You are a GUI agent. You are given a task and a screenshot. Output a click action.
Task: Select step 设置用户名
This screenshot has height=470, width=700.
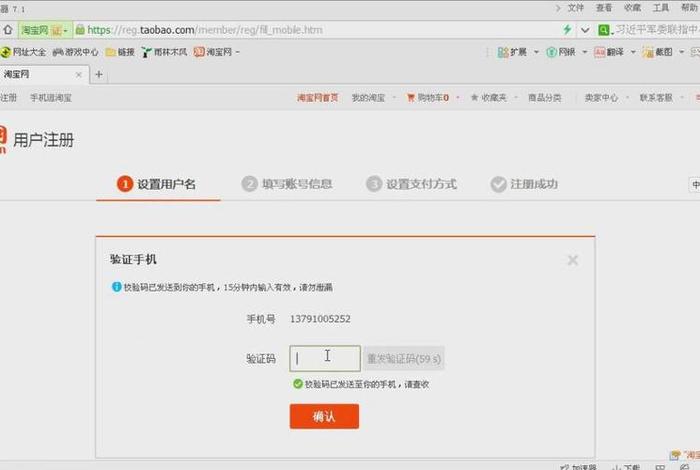[x=157, y=184]
